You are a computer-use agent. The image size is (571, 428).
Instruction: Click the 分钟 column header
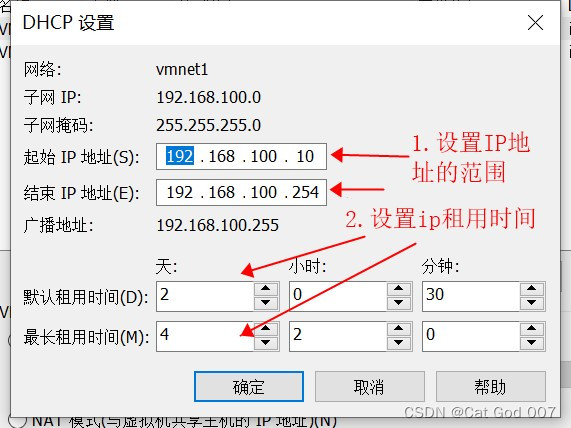click(x=440, y=266)
